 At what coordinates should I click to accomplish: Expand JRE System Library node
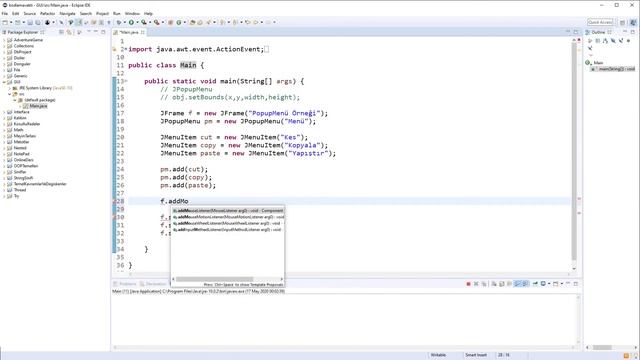10,88
